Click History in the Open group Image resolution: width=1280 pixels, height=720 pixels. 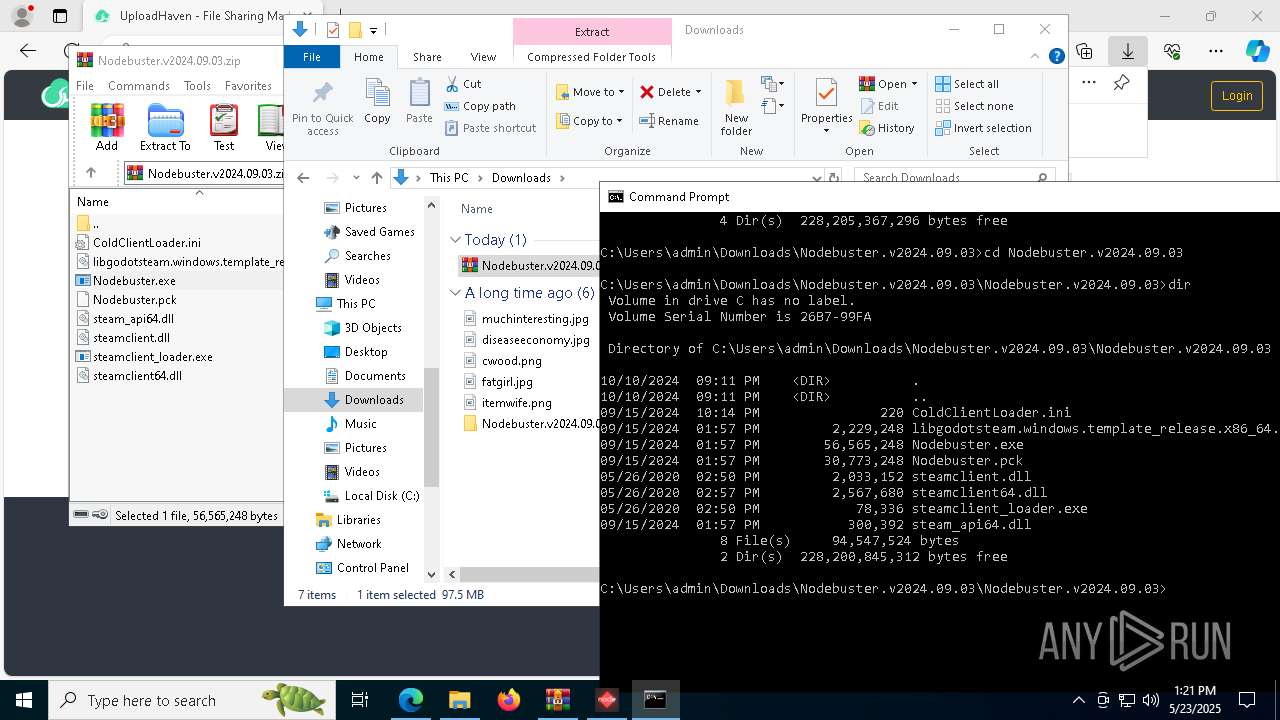pos(887,128)
